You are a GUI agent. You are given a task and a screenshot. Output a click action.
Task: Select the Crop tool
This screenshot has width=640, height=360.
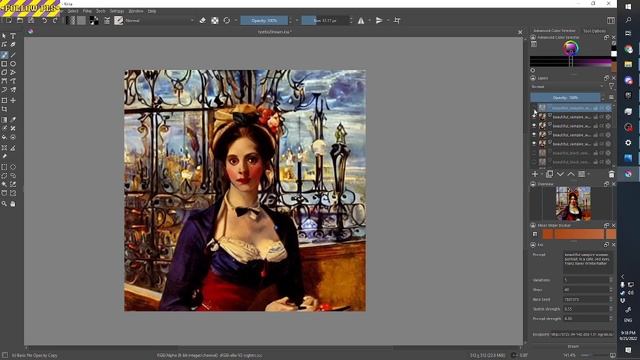pyautogui.click(x=4, y=109)
